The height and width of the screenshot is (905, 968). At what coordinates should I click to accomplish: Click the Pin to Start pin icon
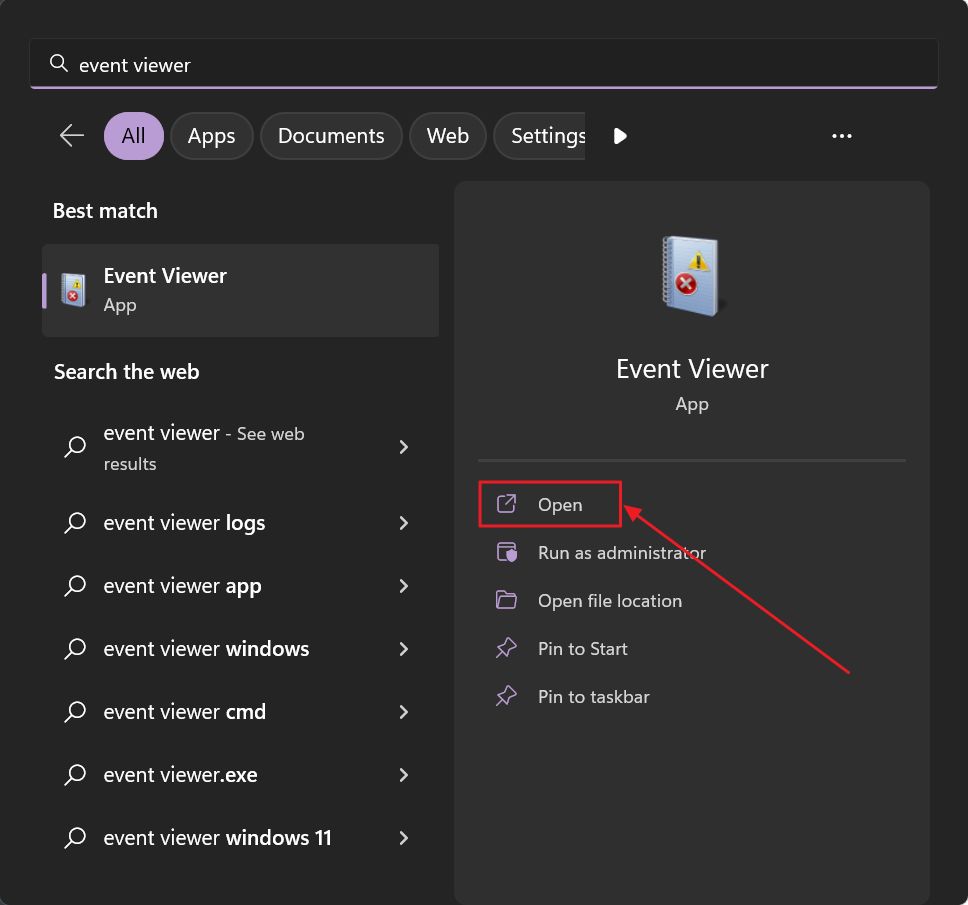(509, 648)
